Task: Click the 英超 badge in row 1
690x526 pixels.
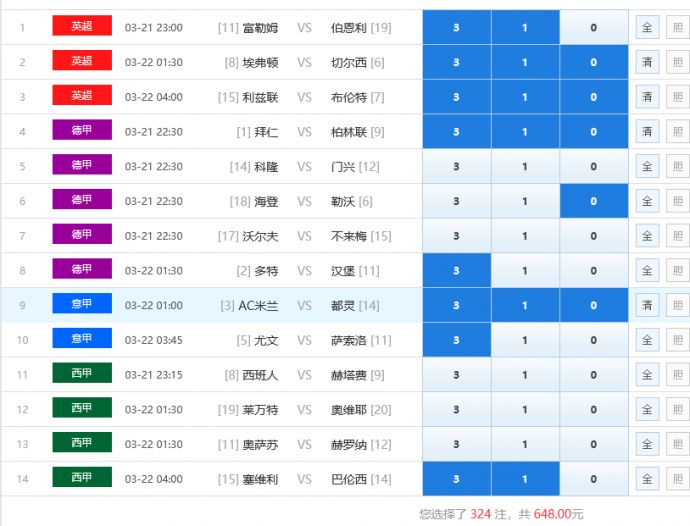Action: (82, 26)
